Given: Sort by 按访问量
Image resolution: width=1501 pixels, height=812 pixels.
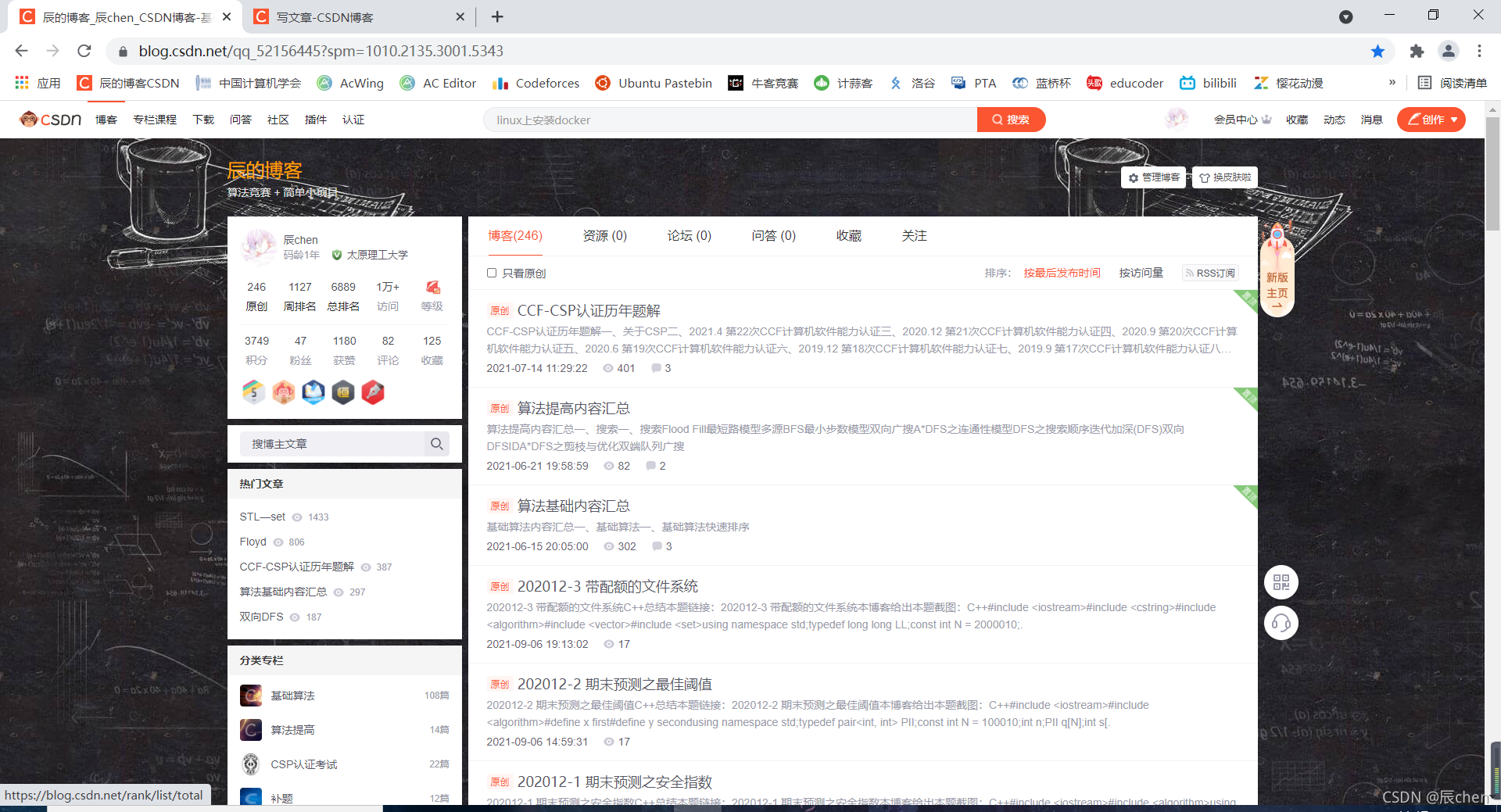Looking at the screenshot, I should click(x=1141, y=273).
